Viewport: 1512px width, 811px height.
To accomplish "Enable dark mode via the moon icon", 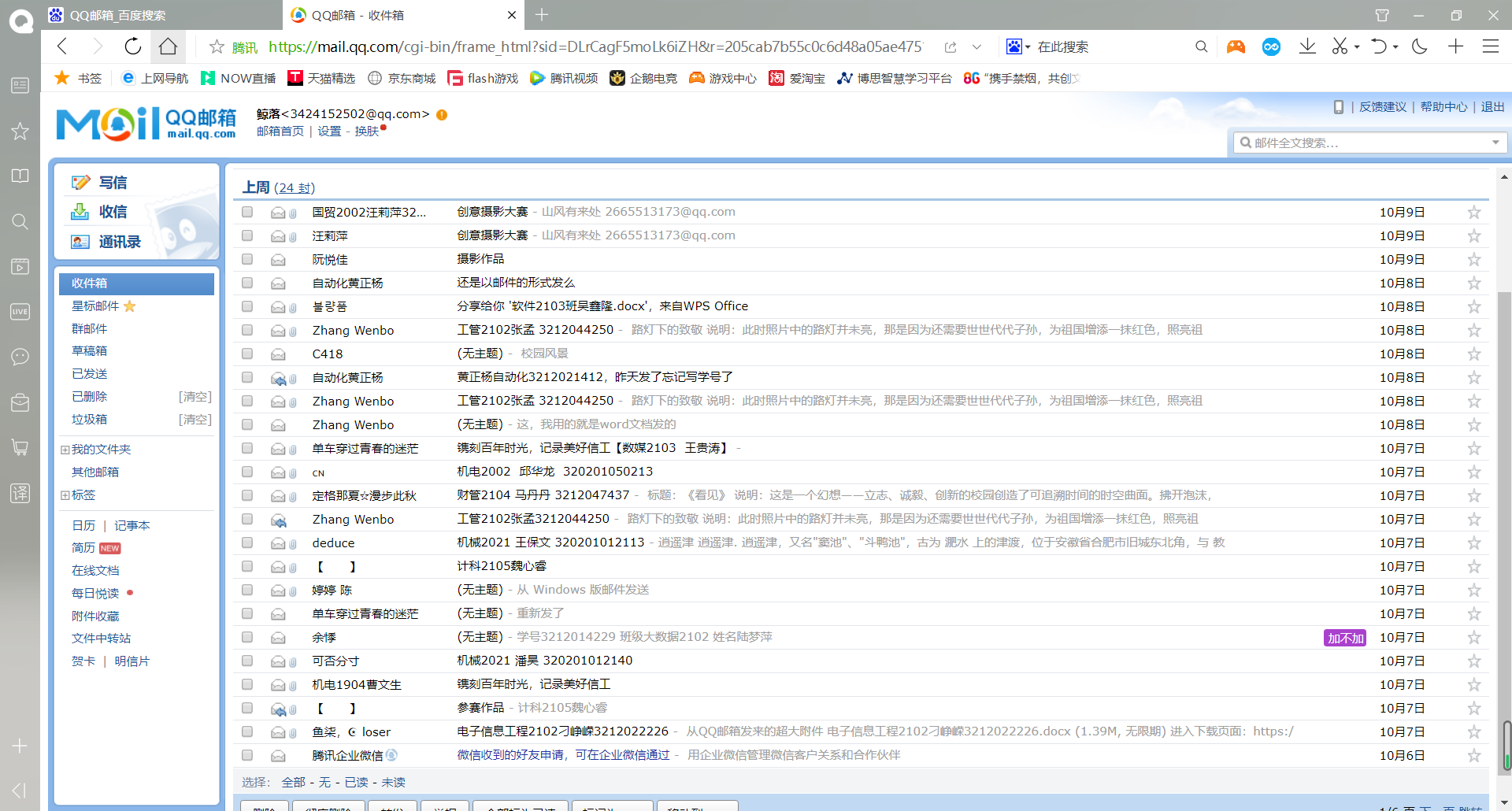I will tap(1419, 46).
